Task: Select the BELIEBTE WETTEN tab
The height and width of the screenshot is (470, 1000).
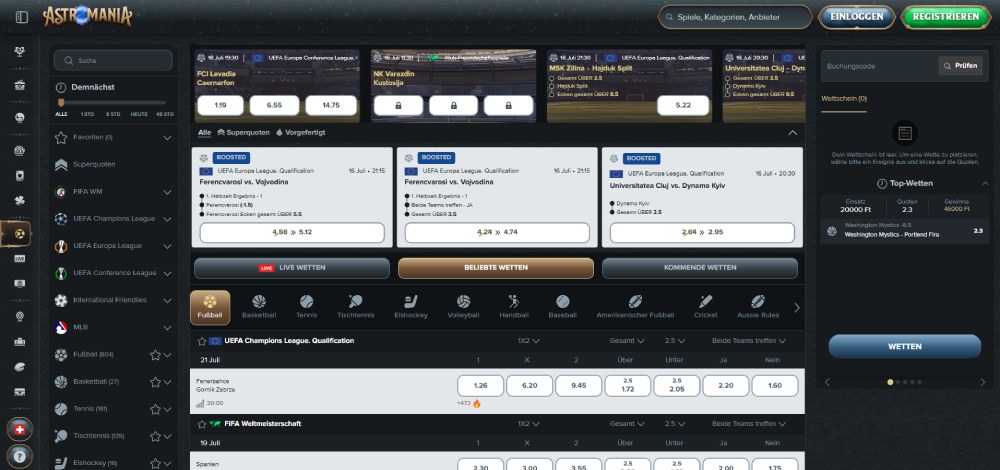Action: click(496, 268)
